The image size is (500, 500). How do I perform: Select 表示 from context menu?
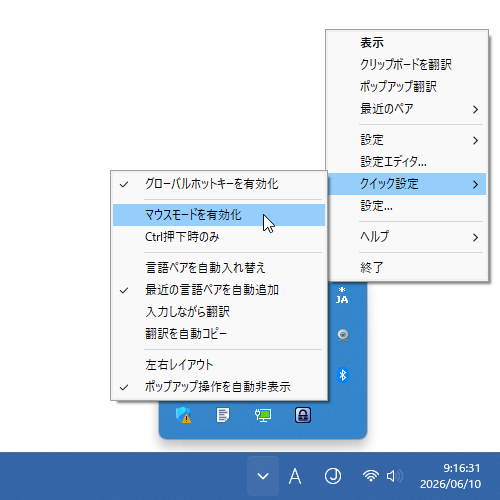407,43
